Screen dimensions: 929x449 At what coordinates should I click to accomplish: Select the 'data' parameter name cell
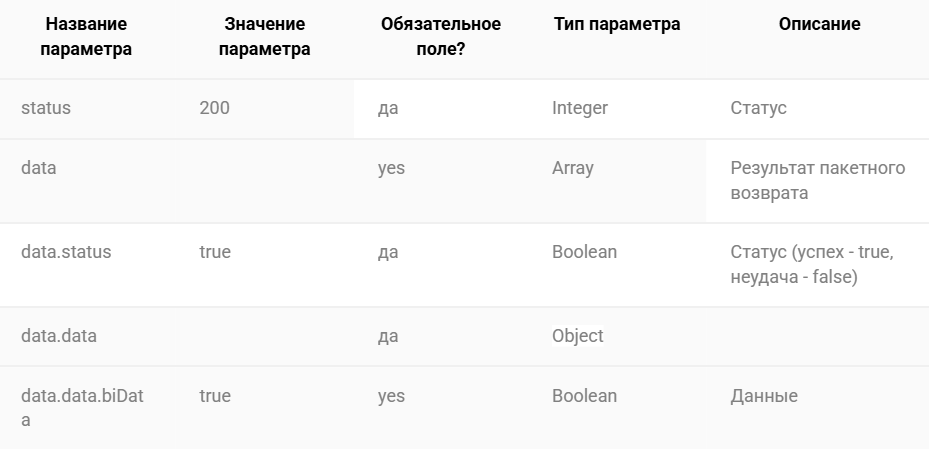coord(39,168)
